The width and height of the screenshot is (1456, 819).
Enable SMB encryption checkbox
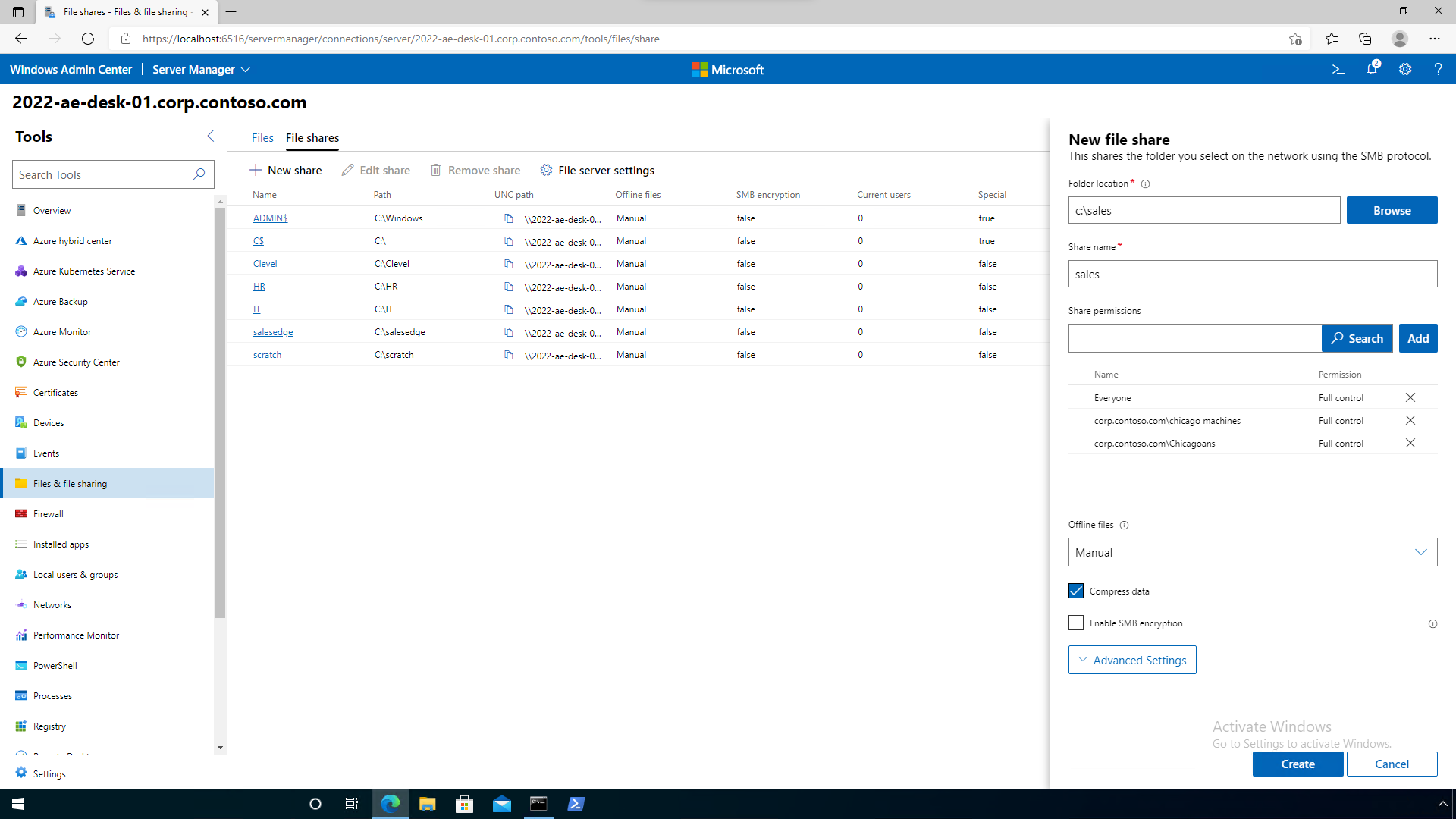pos(1076,622)
